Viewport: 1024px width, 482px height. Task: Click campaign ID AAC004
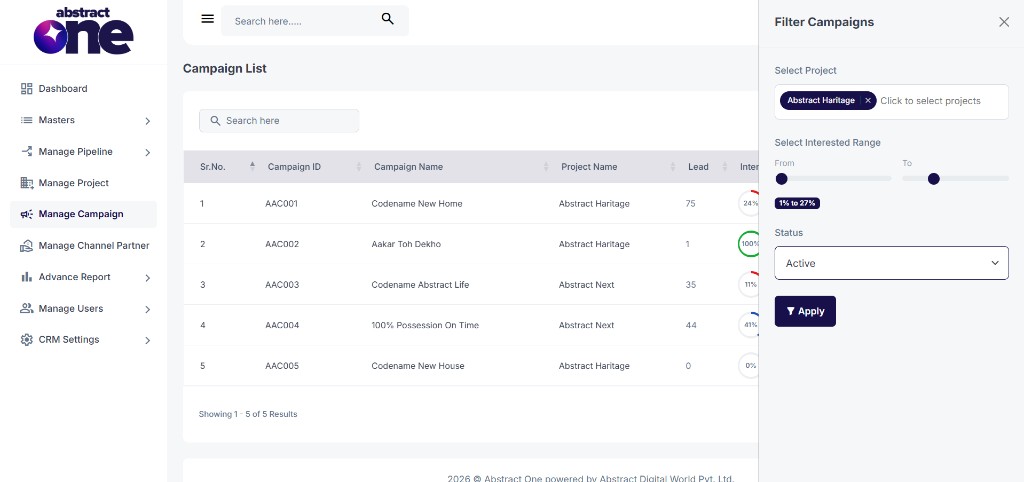(x=282, y=325)
